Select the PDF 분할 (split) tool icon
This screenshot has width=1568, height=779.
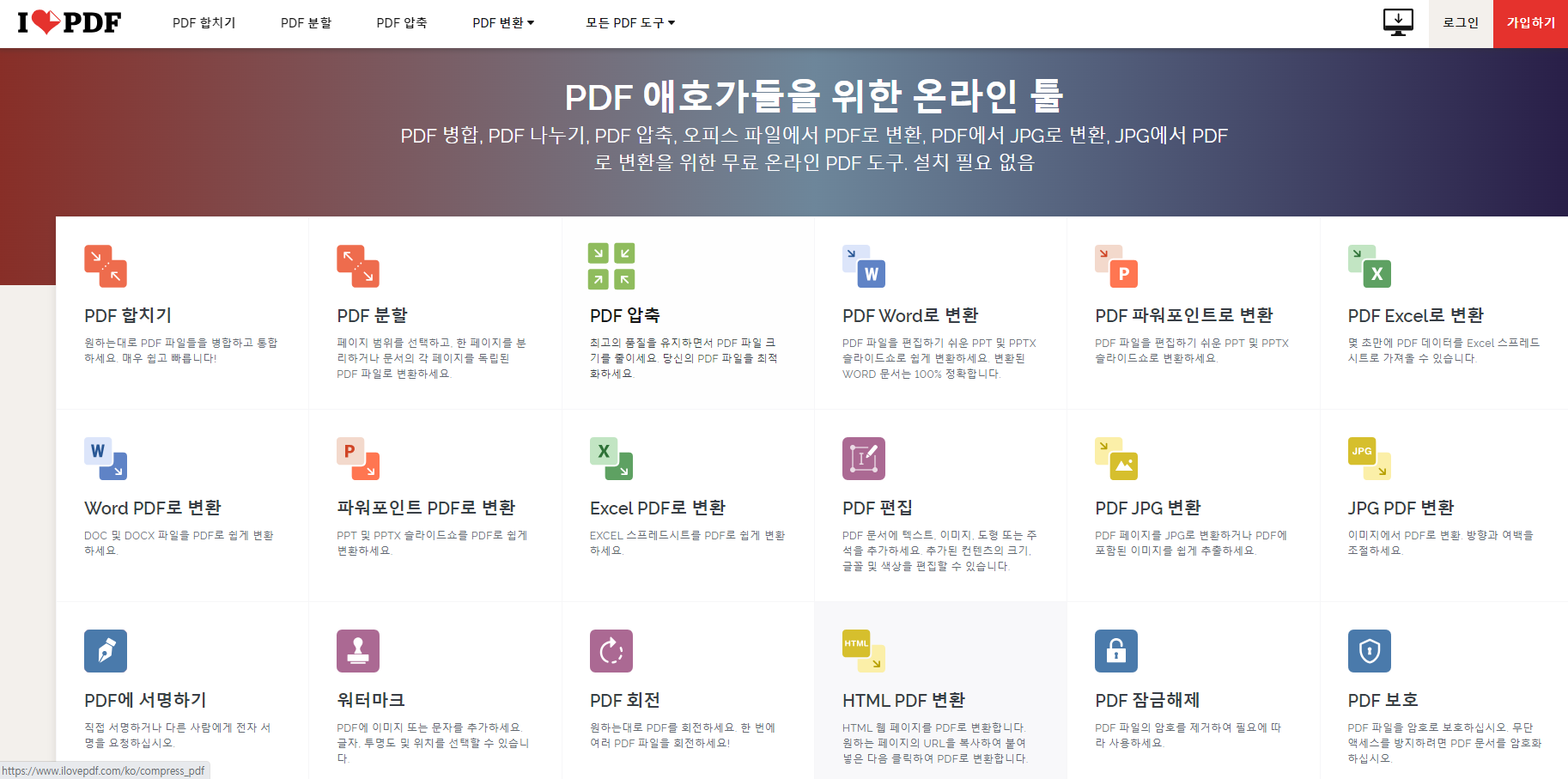[358, 266]
